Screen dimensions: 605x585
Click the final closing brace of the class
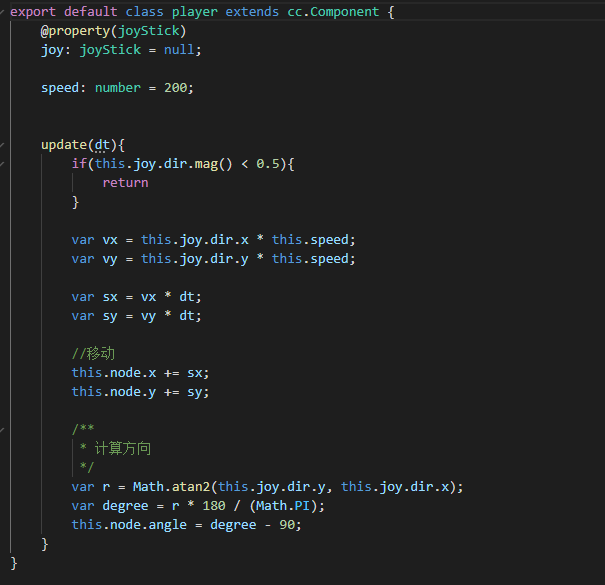pyautogui.click(x=14, y=563)
